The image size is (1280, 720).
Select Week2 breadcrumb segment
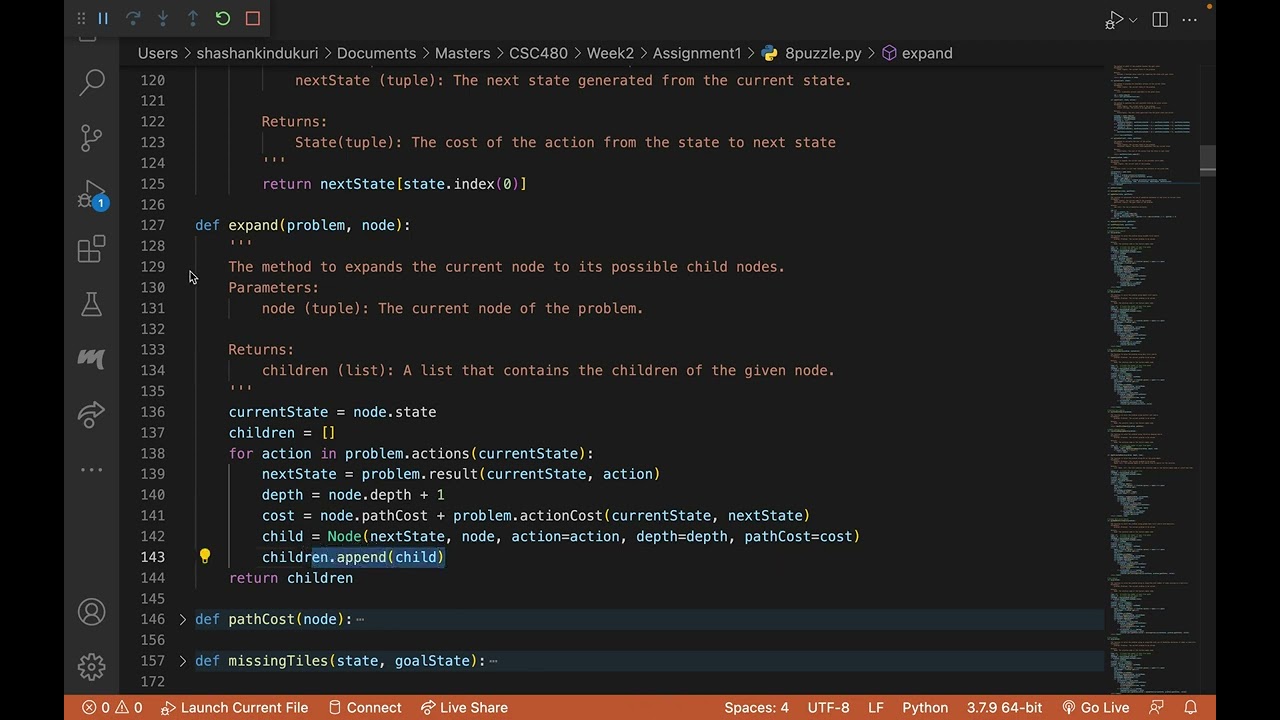610,53
